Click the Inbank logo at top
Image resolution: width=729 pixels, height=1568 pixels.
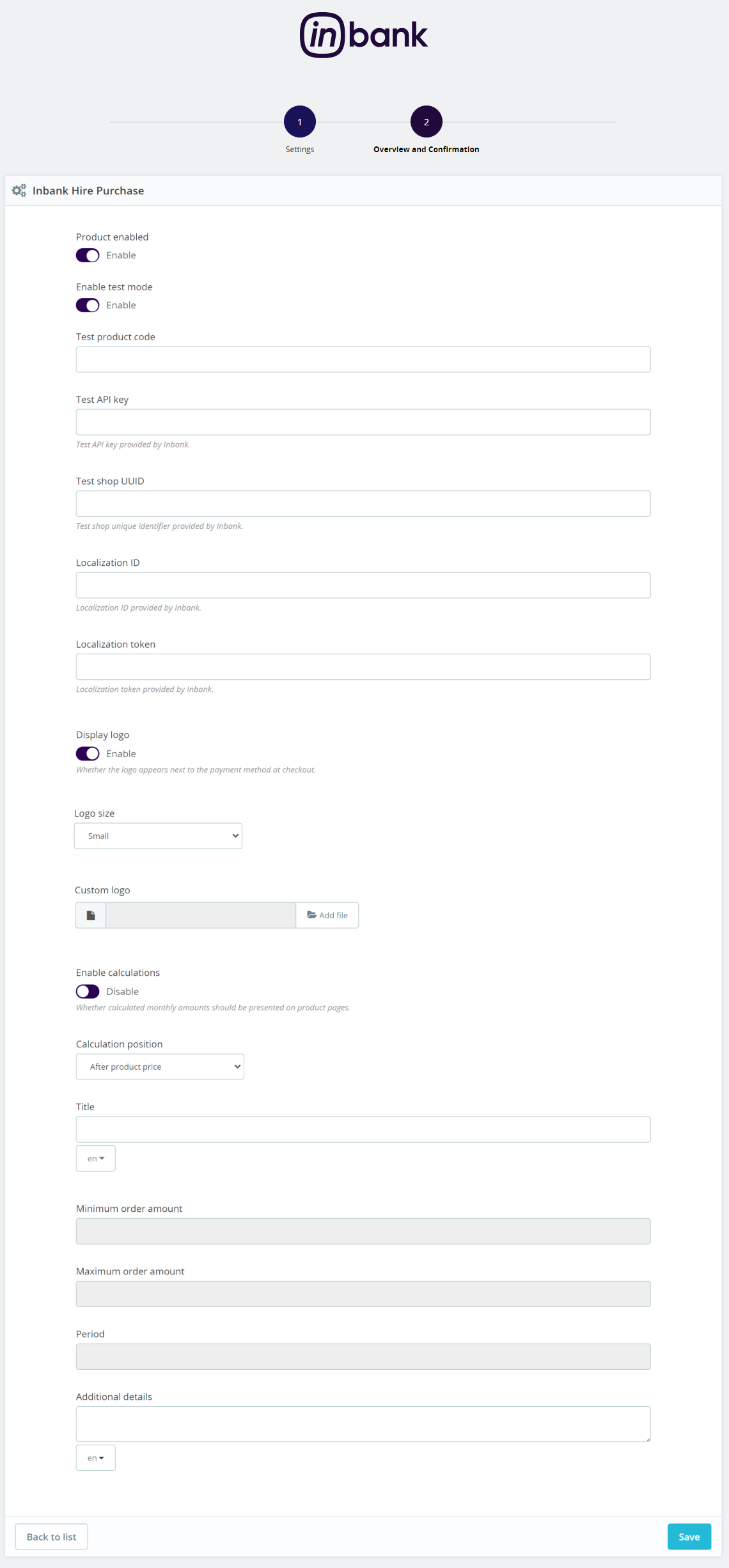tap(363, 36)
